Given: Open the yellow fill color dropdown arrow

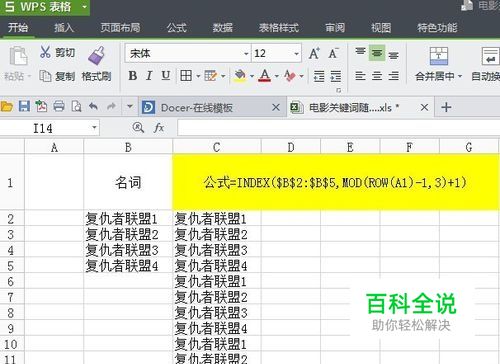Looking at the screenshot, I should 252,76.
